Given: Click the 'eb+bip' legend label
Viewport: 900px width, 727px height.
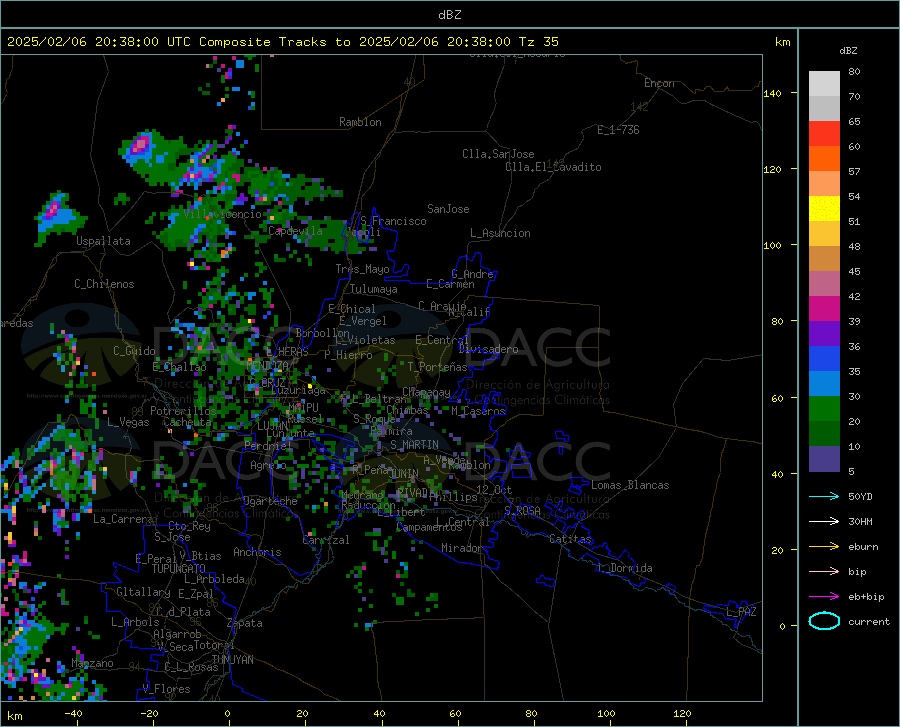Looking at the screenshot, I should [x=866, y=597].
